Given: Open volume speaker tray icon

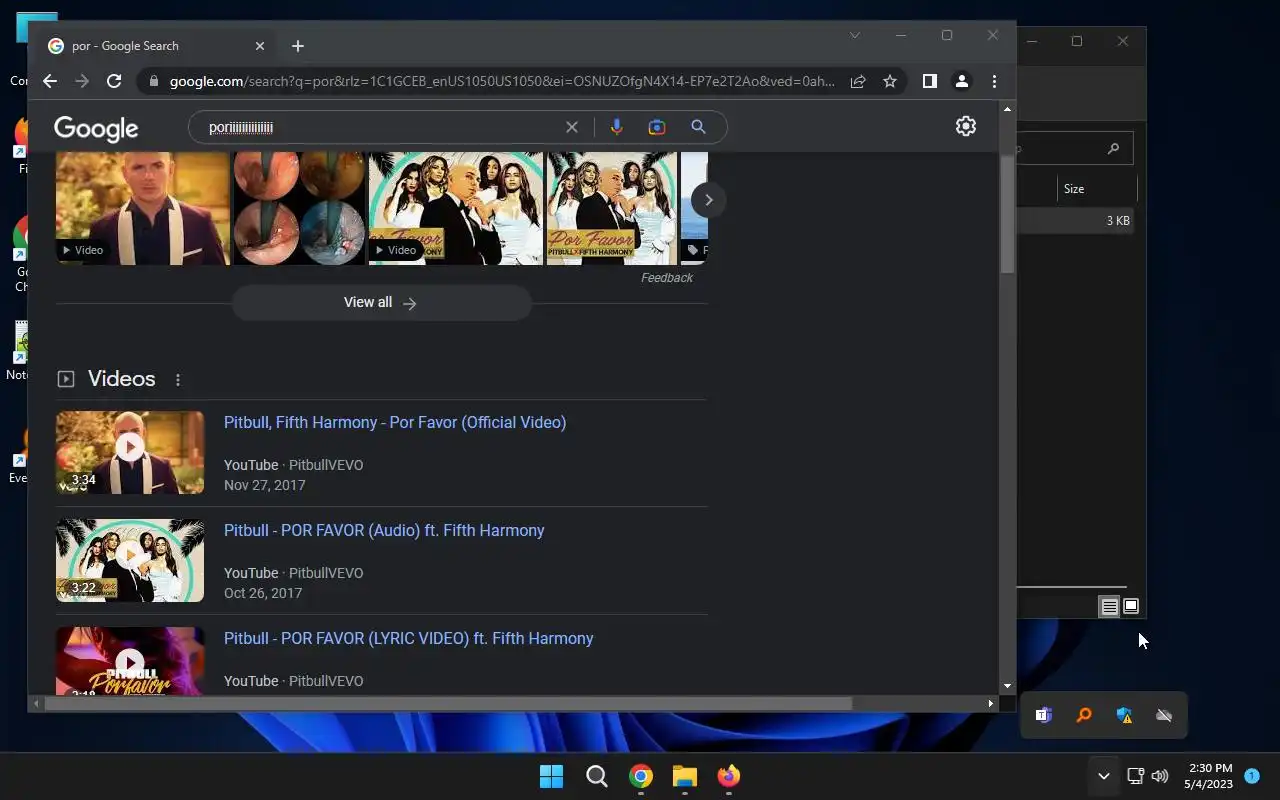Looking at the screenshot, I should 1160,776.
